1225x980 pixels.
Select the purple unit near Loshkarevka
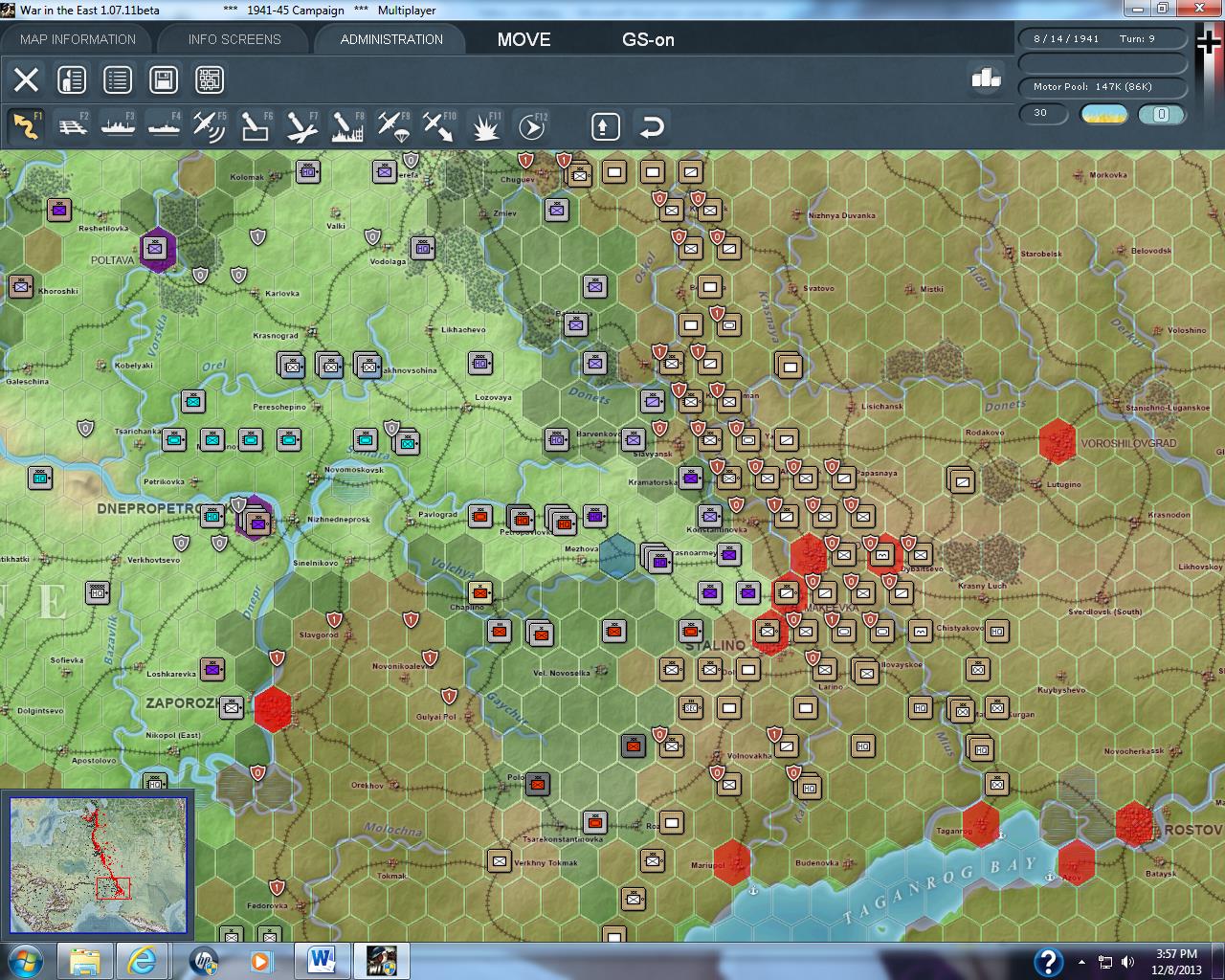point(212,670)
